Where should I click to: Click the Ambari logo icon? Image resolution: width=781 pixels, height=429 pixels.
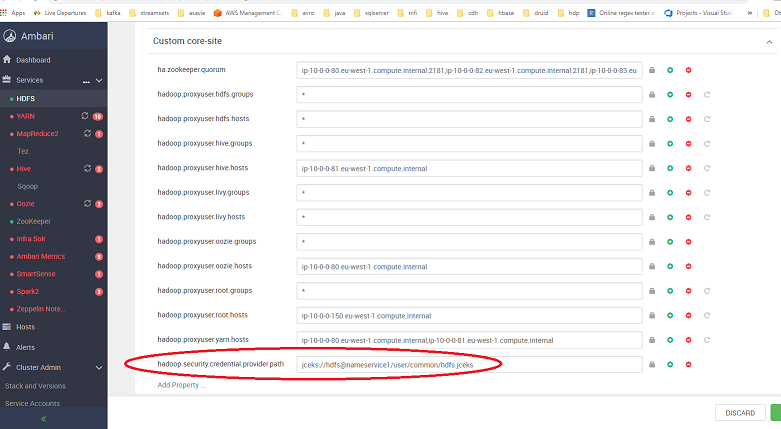(x=9, y=36)
